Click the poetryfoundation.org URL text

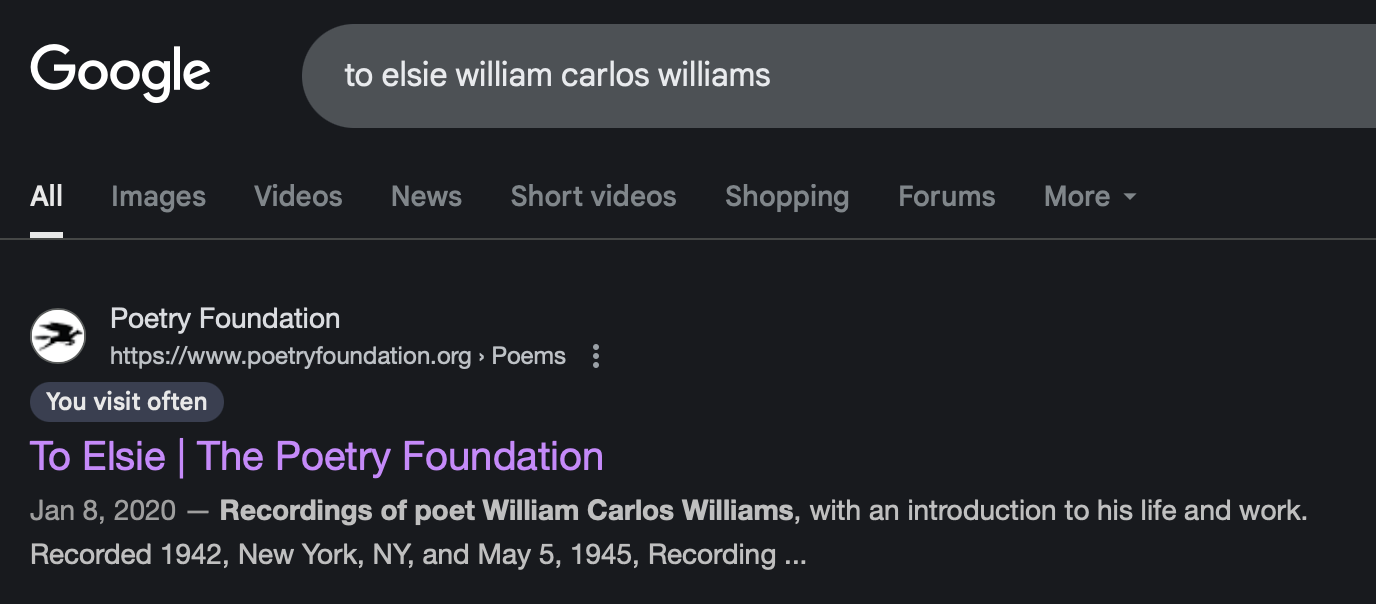click(x=290, y=356)
